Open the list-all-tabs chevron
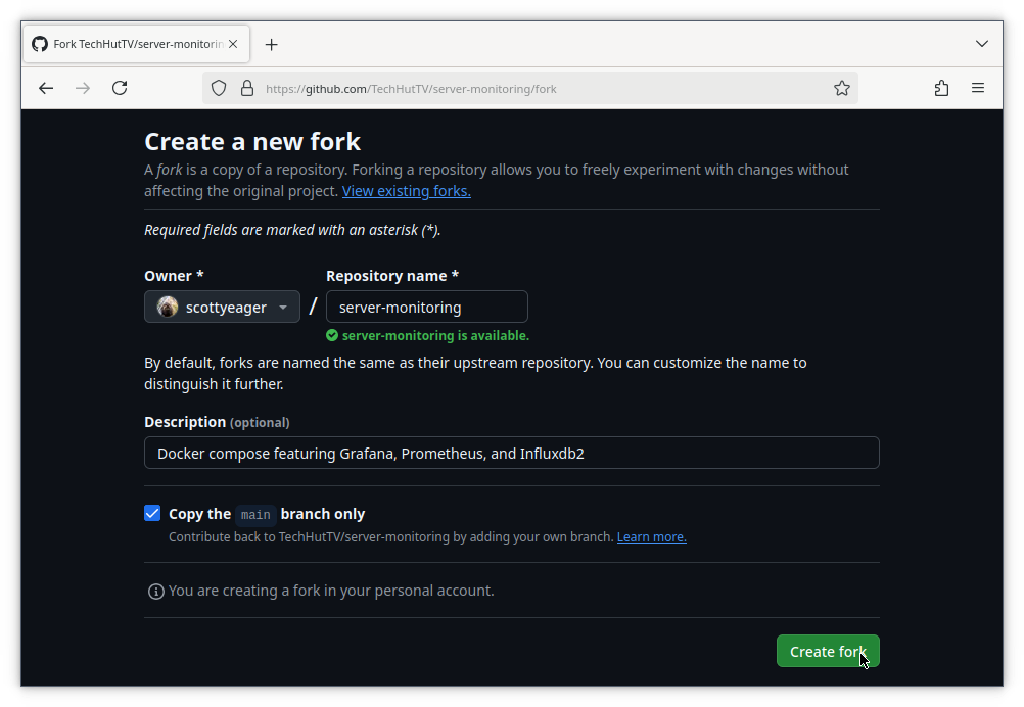 [982, 44]
